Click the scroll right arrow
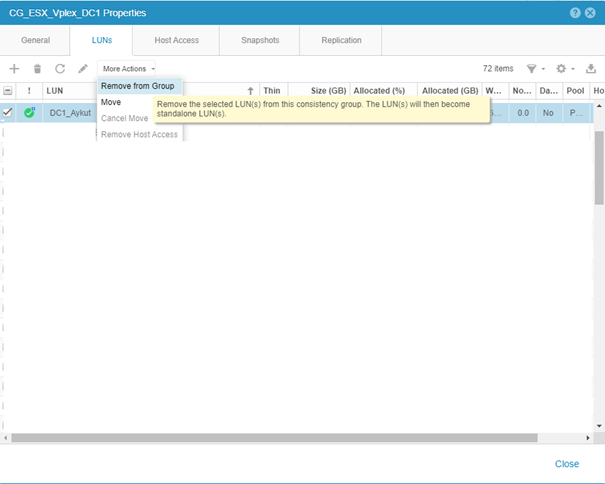This screenshot has width=605, height=484. click(x=588, y=438)
